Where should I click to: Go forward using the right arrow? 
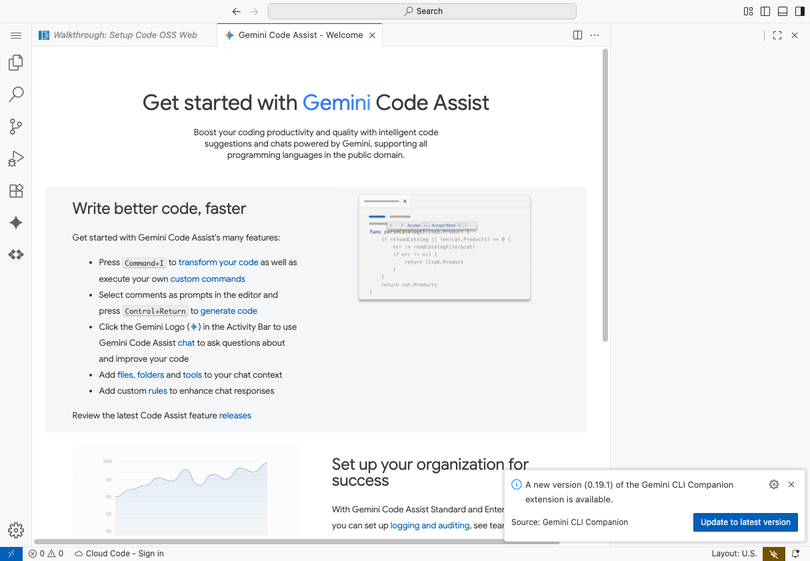pyautogui.click(x=254, y=11)
